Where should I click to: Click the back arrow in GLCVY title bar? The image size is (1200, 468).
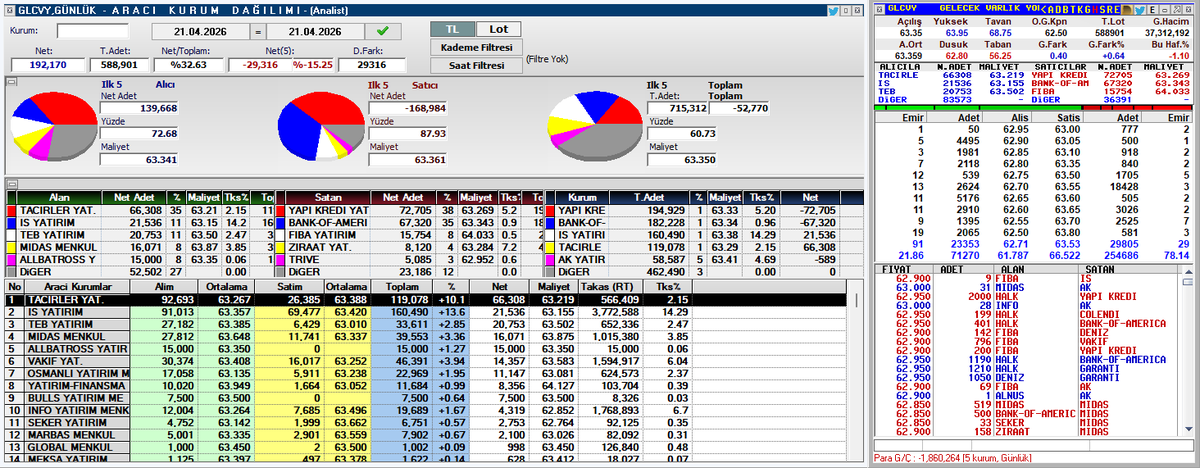[x=1043, y=9]
